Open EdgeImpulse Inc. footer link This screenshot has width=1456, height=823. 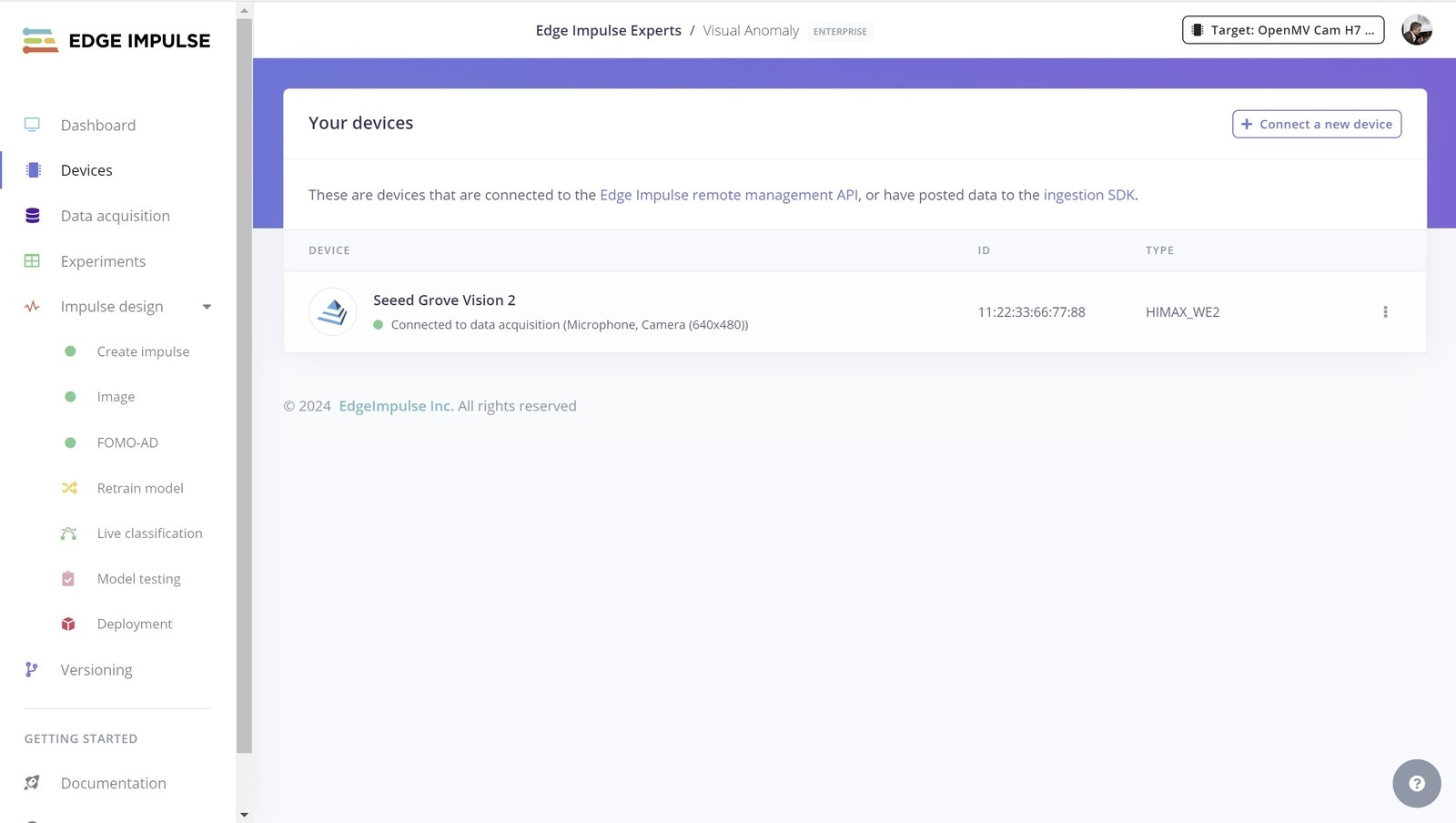pos(396,406)
